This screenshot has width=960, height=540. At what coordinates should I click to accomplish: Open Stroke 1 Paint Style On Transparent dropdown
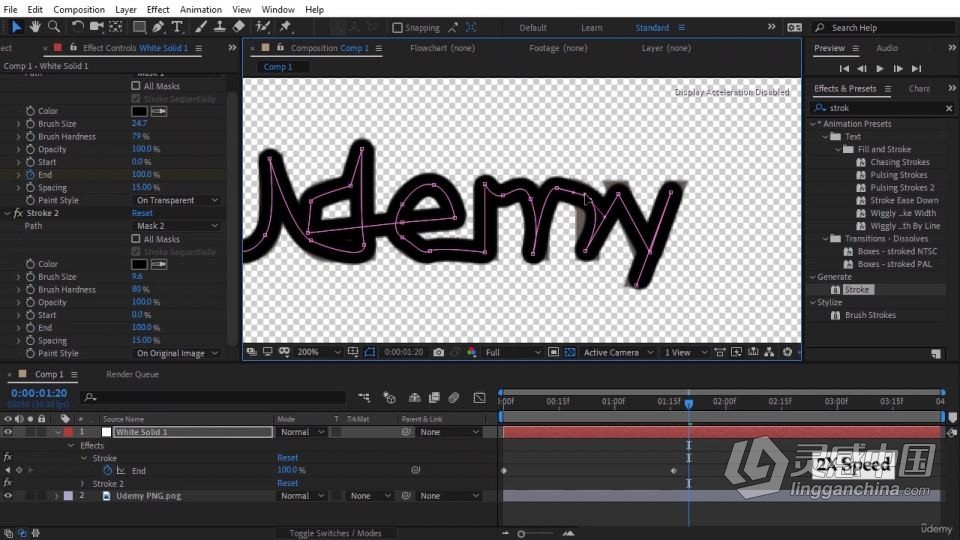(x=178, y=200)
